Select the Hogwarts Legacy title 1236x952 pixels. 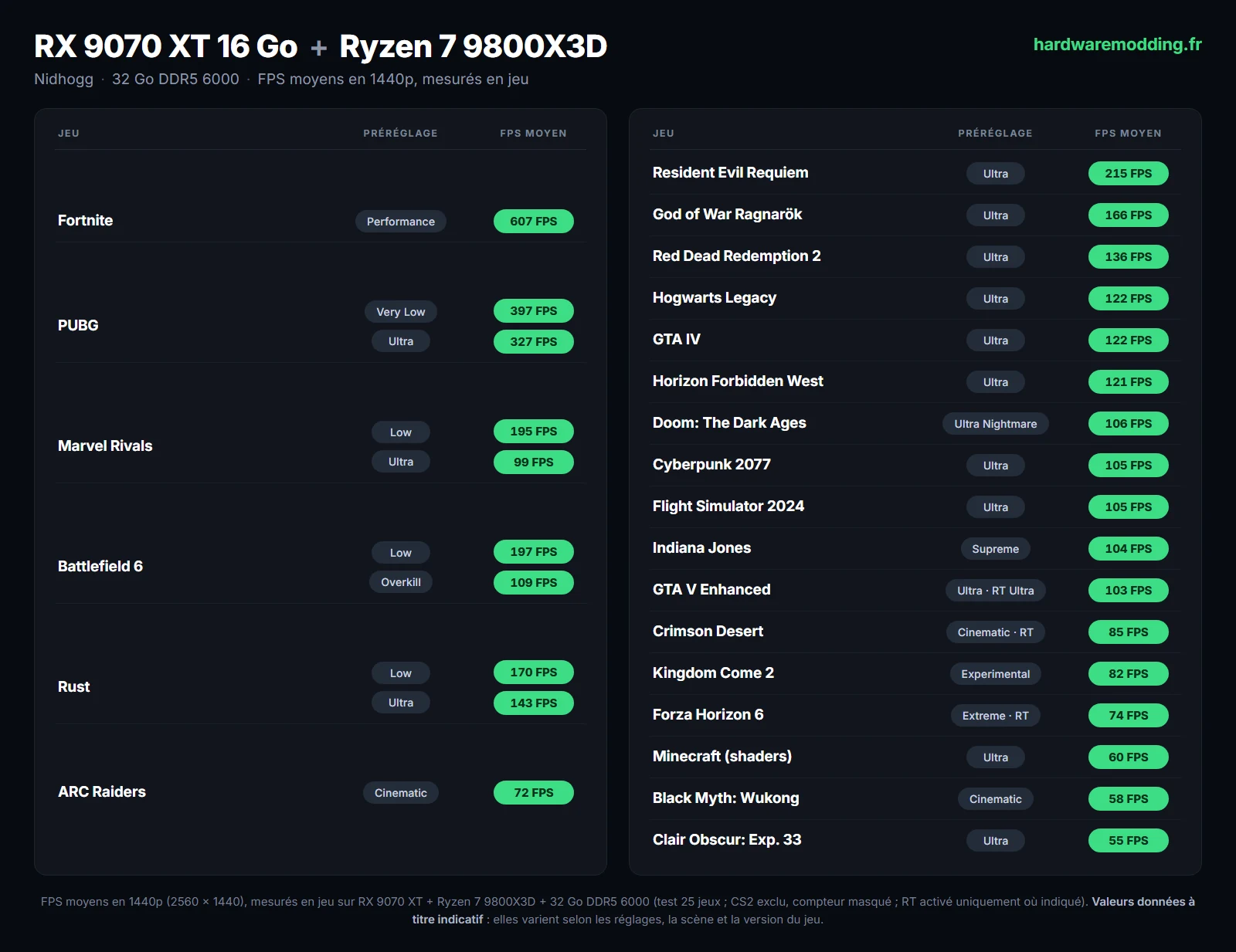coord(715,298)
